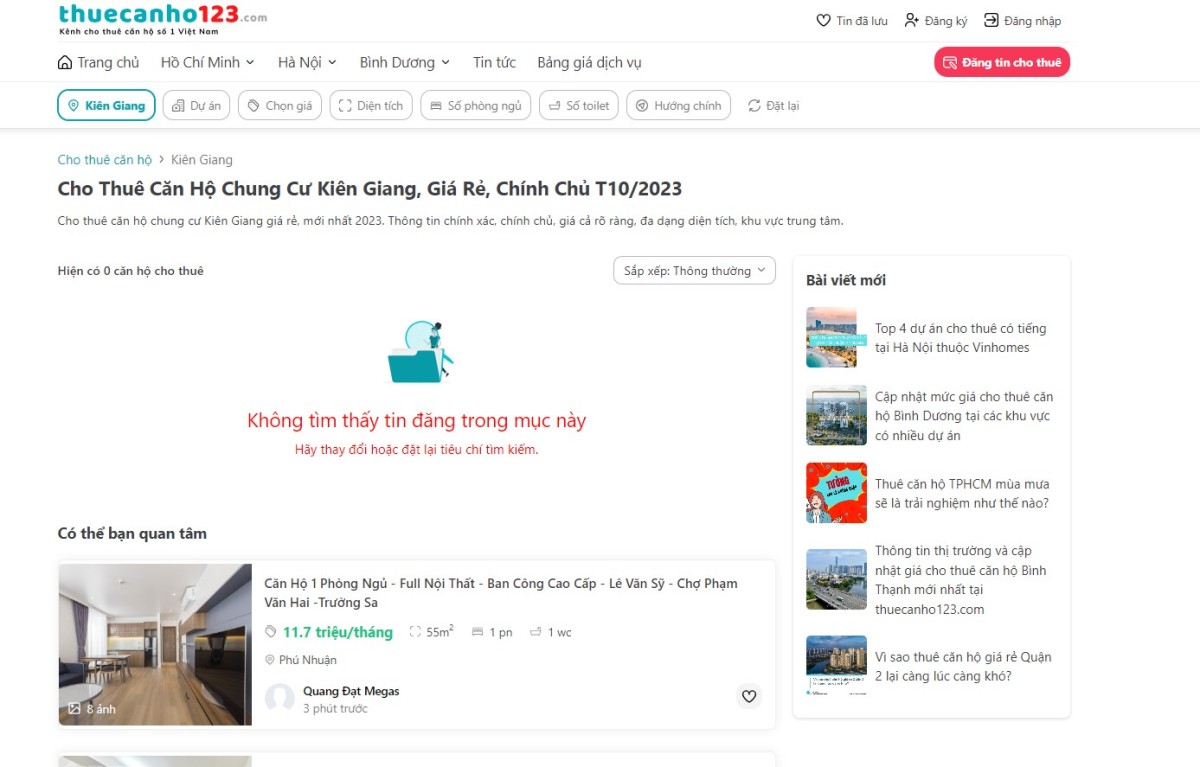Click the home icon next to Trang chủ
Viewport: 1200px width, 767px height.
65,62
